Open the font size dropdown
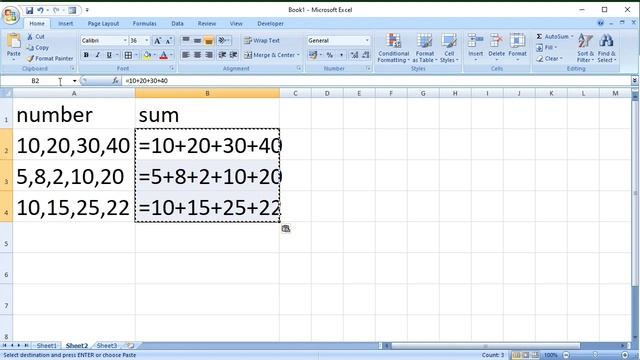Screen dimensions: 640x360 point(147,40)
